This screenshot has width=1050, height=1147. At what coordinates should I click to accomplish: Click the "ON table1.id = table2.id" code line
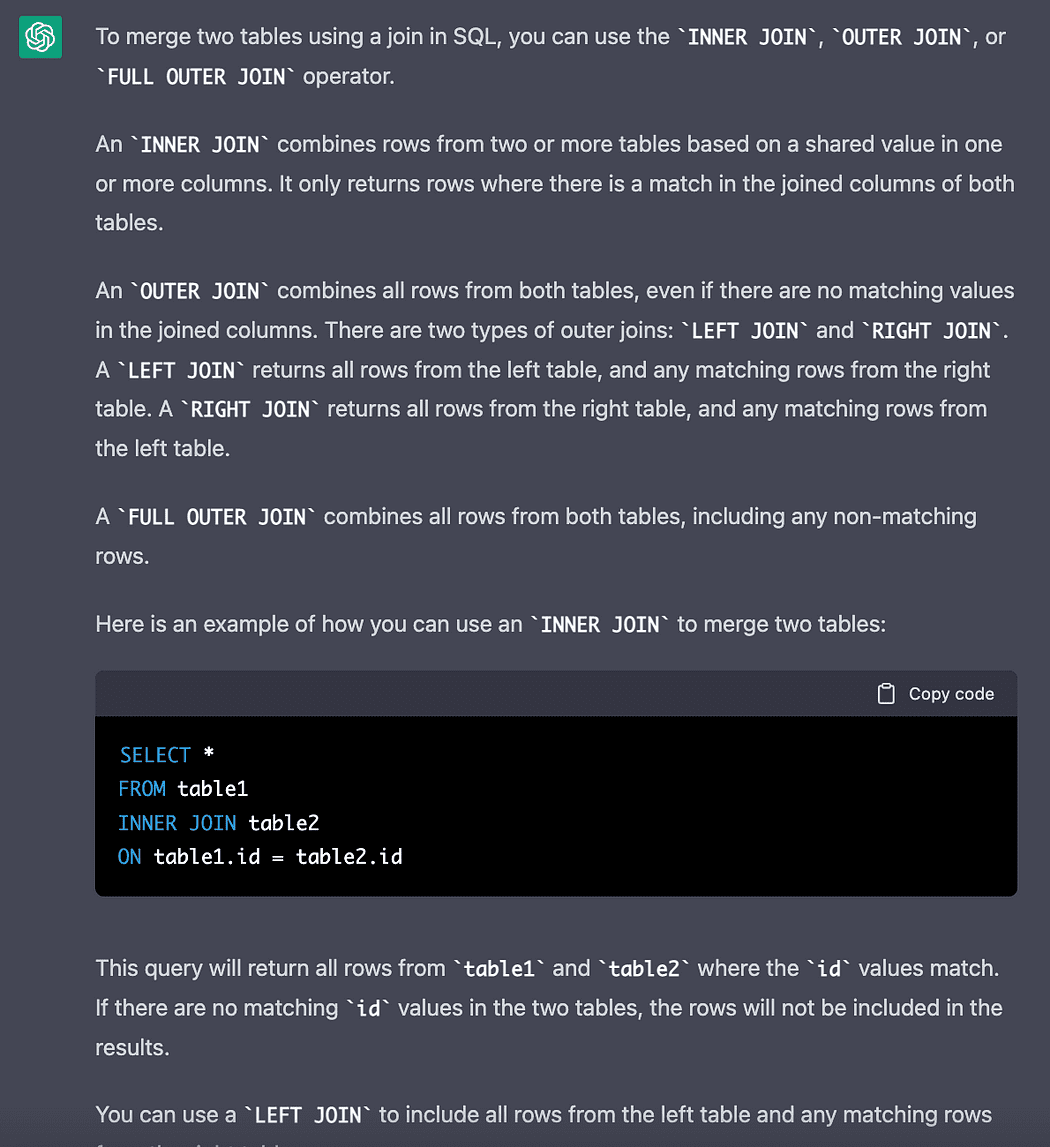coord(260,857)
